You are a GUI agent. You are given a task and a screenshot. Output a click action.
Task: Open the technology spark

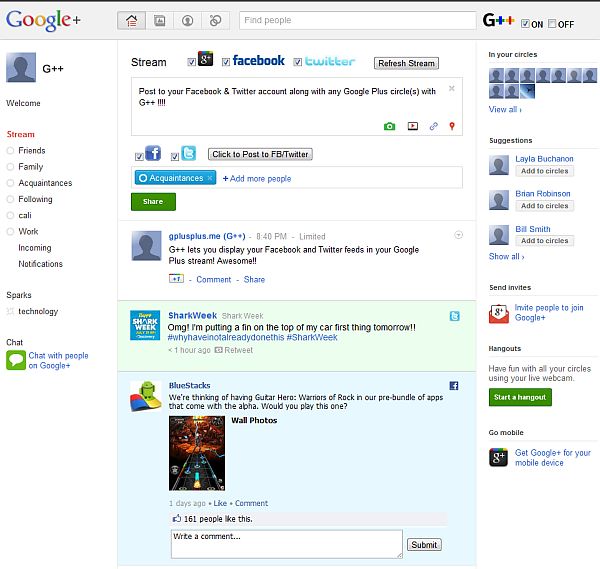[38, 311]
